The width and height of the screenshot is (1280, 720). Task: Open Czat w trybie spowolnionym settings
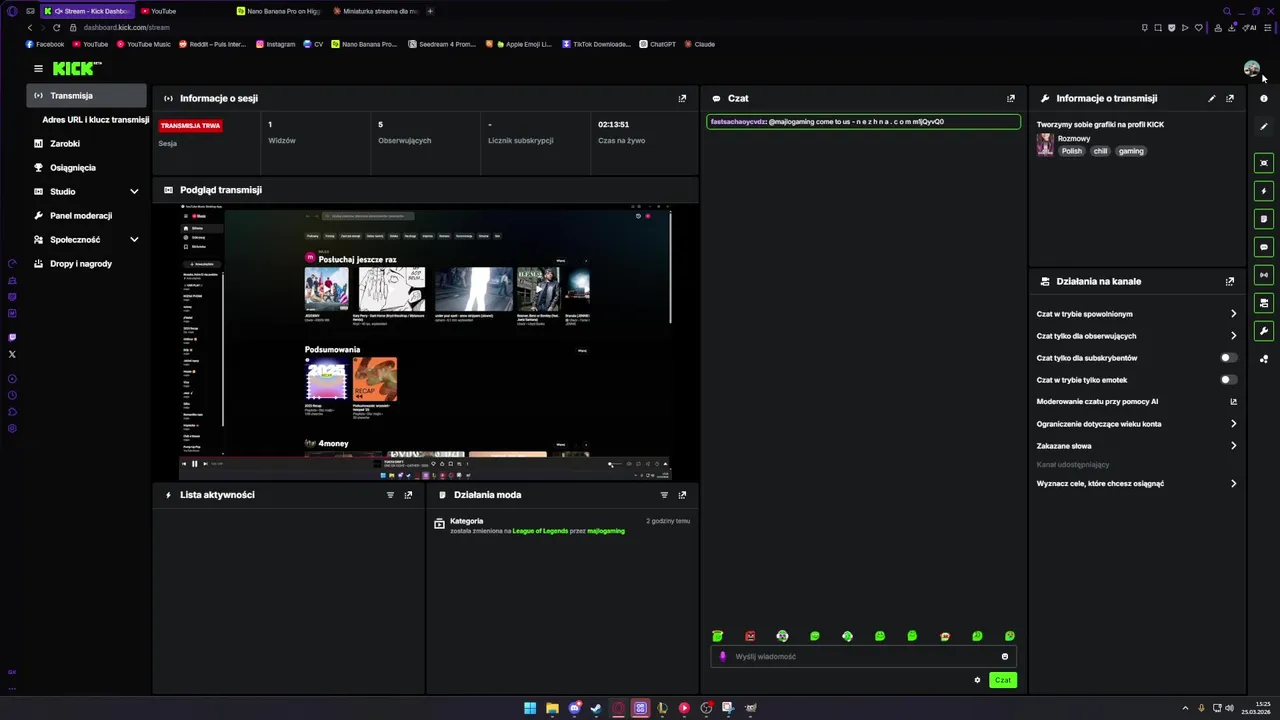1137,314
